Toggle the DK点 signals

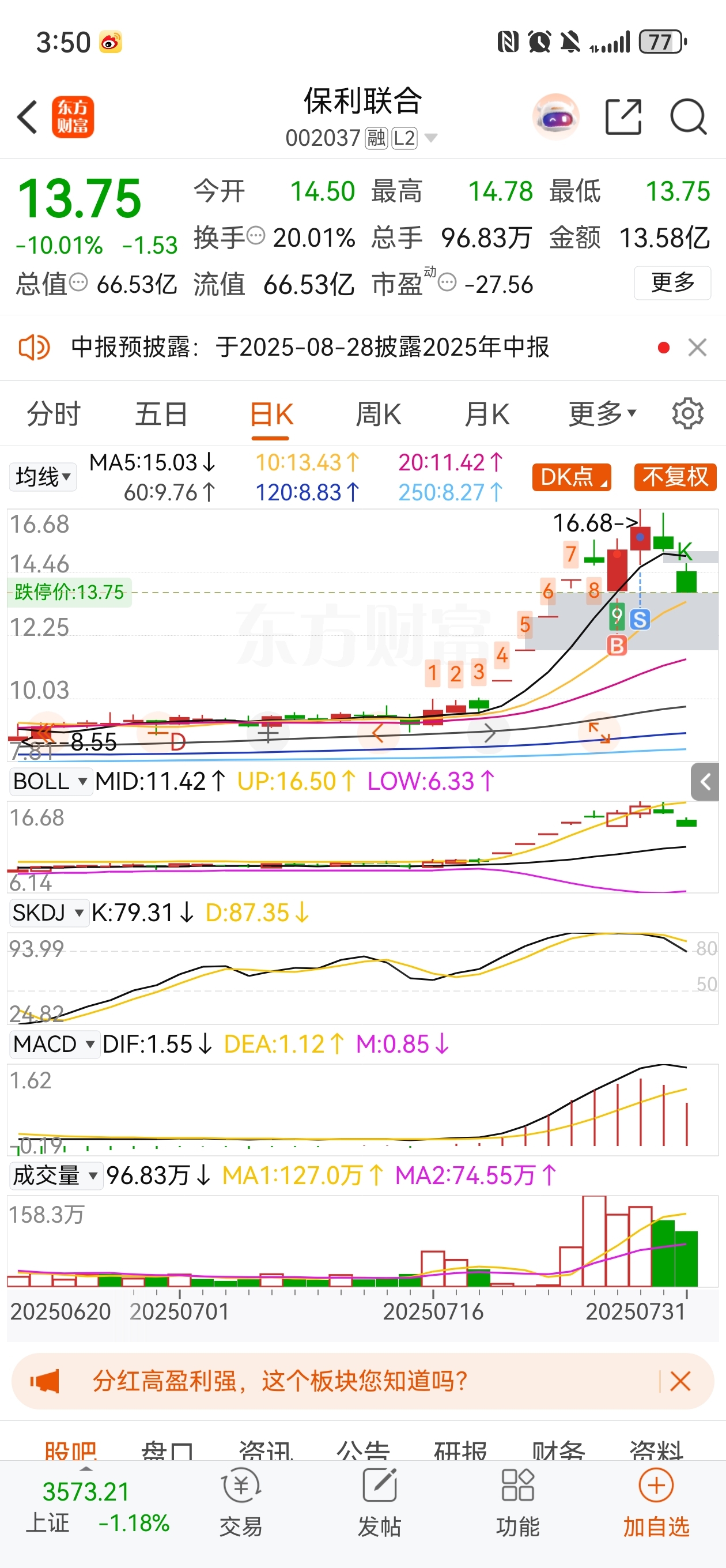572,477
